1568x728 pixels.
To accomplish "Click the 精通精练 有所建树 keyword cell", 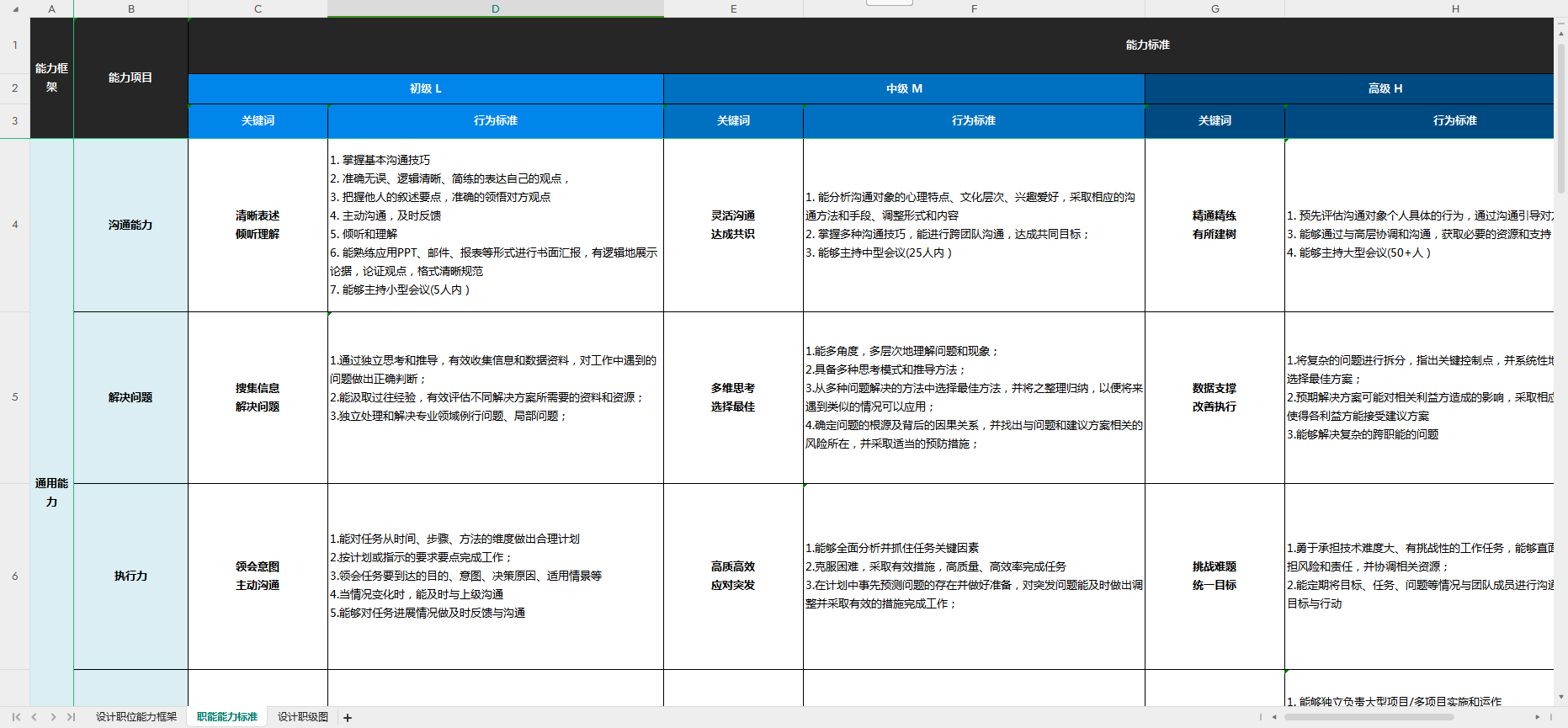I will click(x=1215, y=225).
